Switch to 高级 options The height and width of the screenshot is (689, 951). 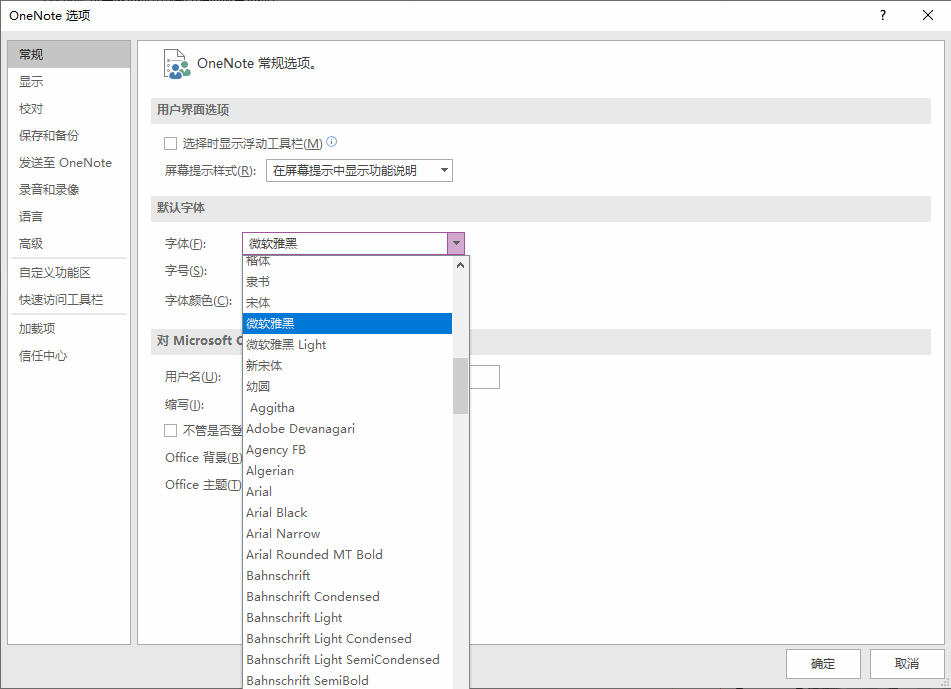[x=69, y=244]
